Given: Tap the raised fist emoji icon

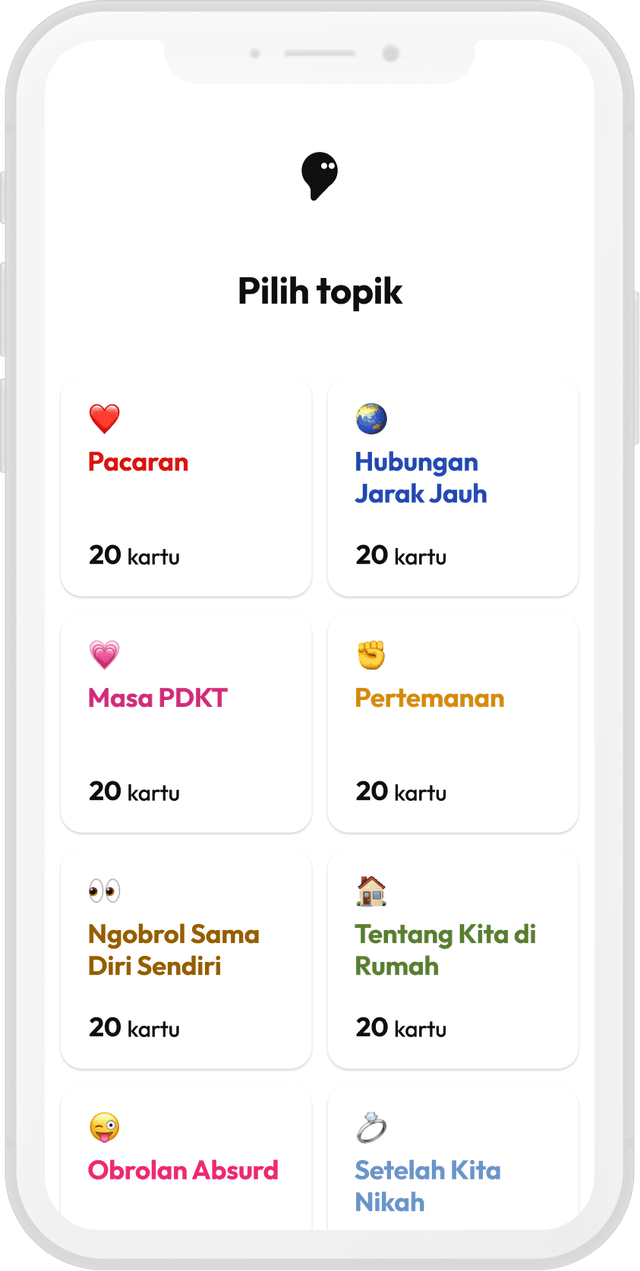Looking at the screenshot, I should click(371, 655).
